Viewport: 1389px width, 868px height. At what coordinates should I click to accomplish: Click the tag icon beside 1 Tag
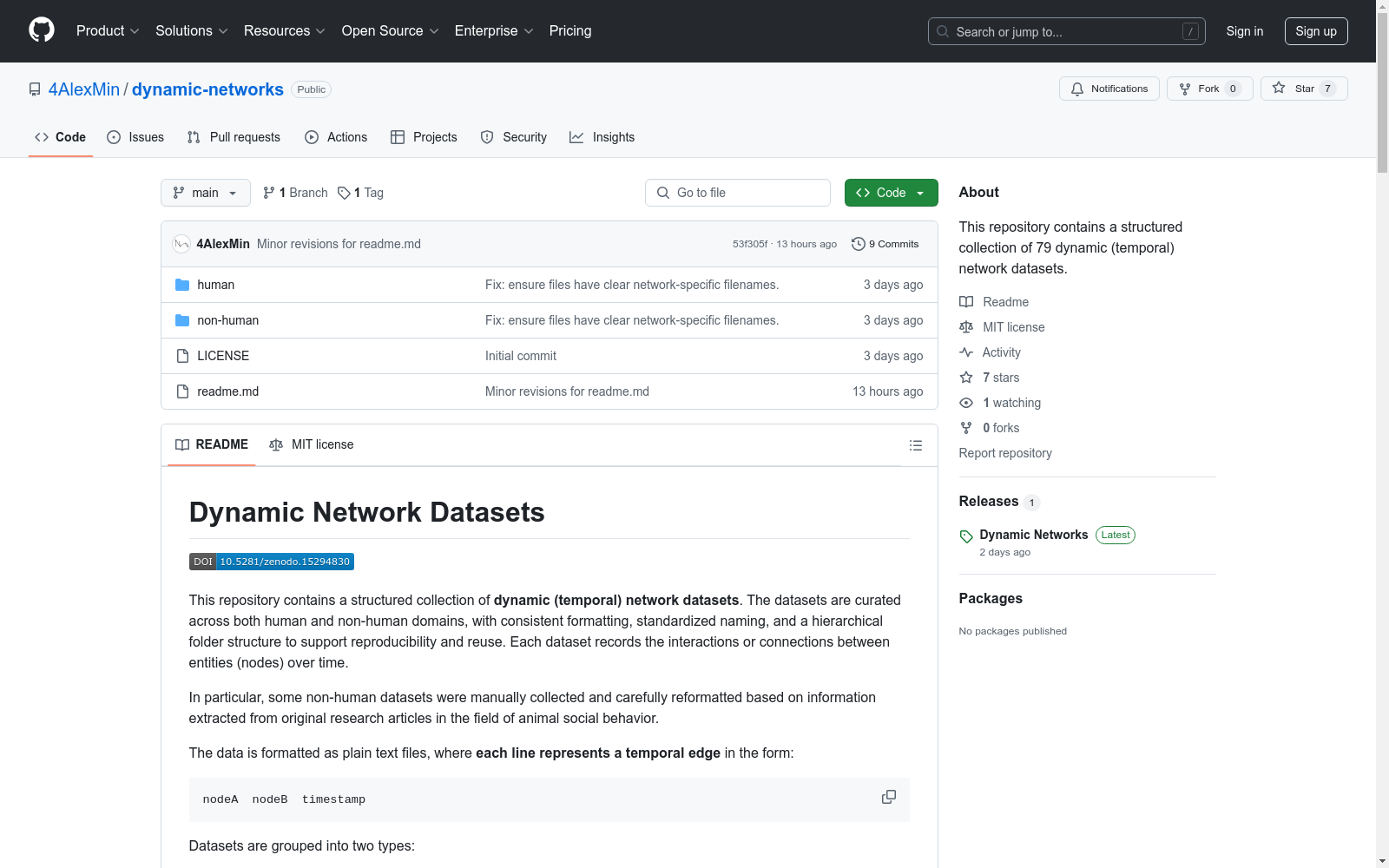[x=344, y=193]
